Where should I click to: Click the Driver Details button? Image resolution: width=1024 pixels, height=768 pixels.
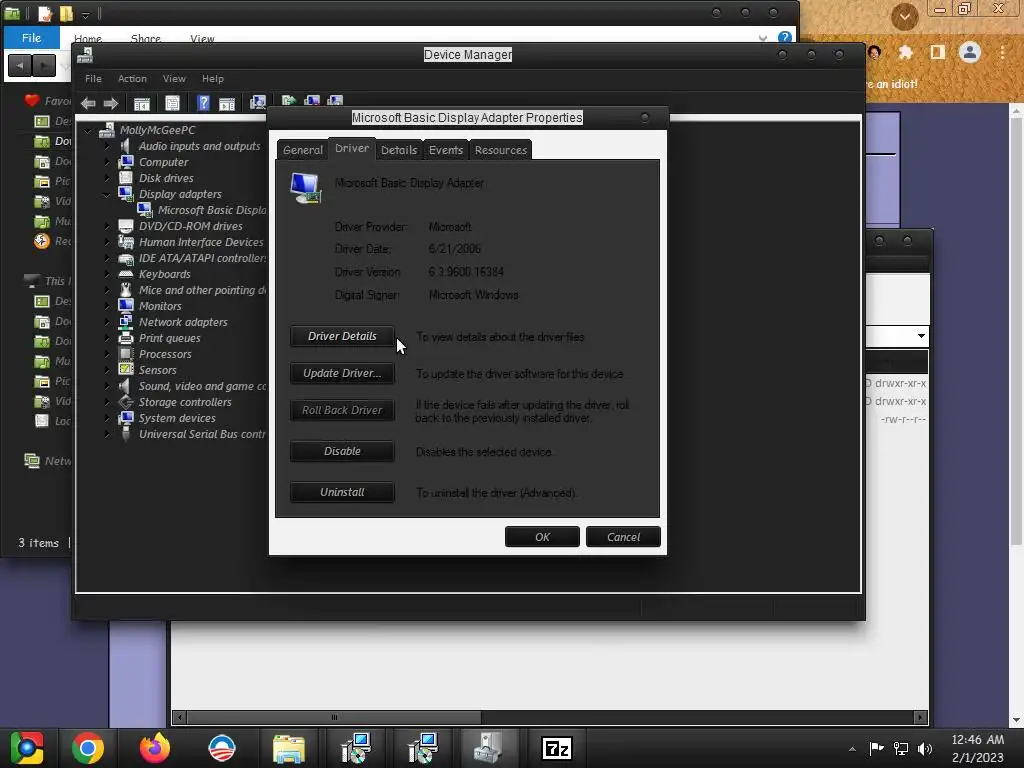342,336
